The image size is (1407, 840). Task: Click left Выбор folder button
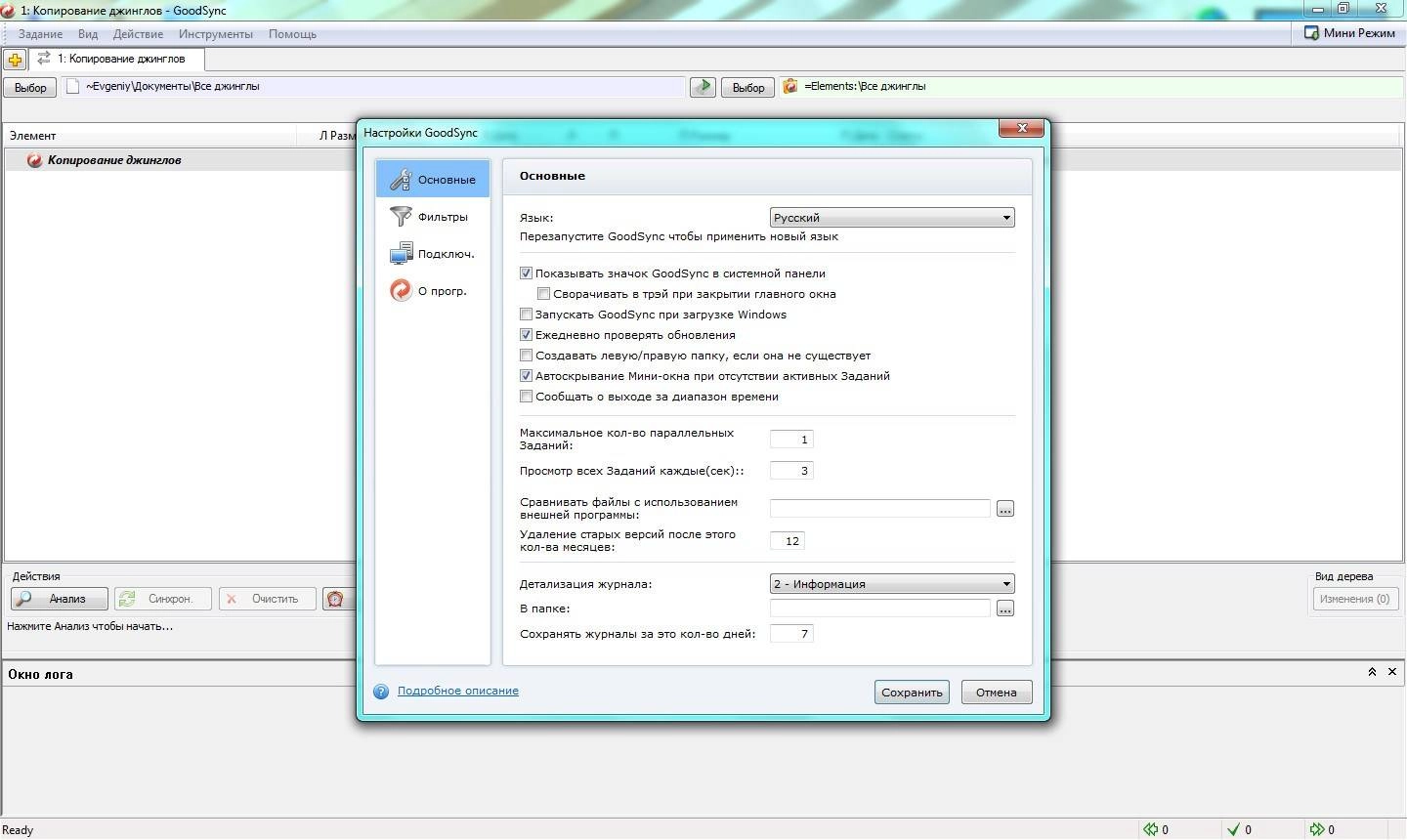tap(30, 87)
